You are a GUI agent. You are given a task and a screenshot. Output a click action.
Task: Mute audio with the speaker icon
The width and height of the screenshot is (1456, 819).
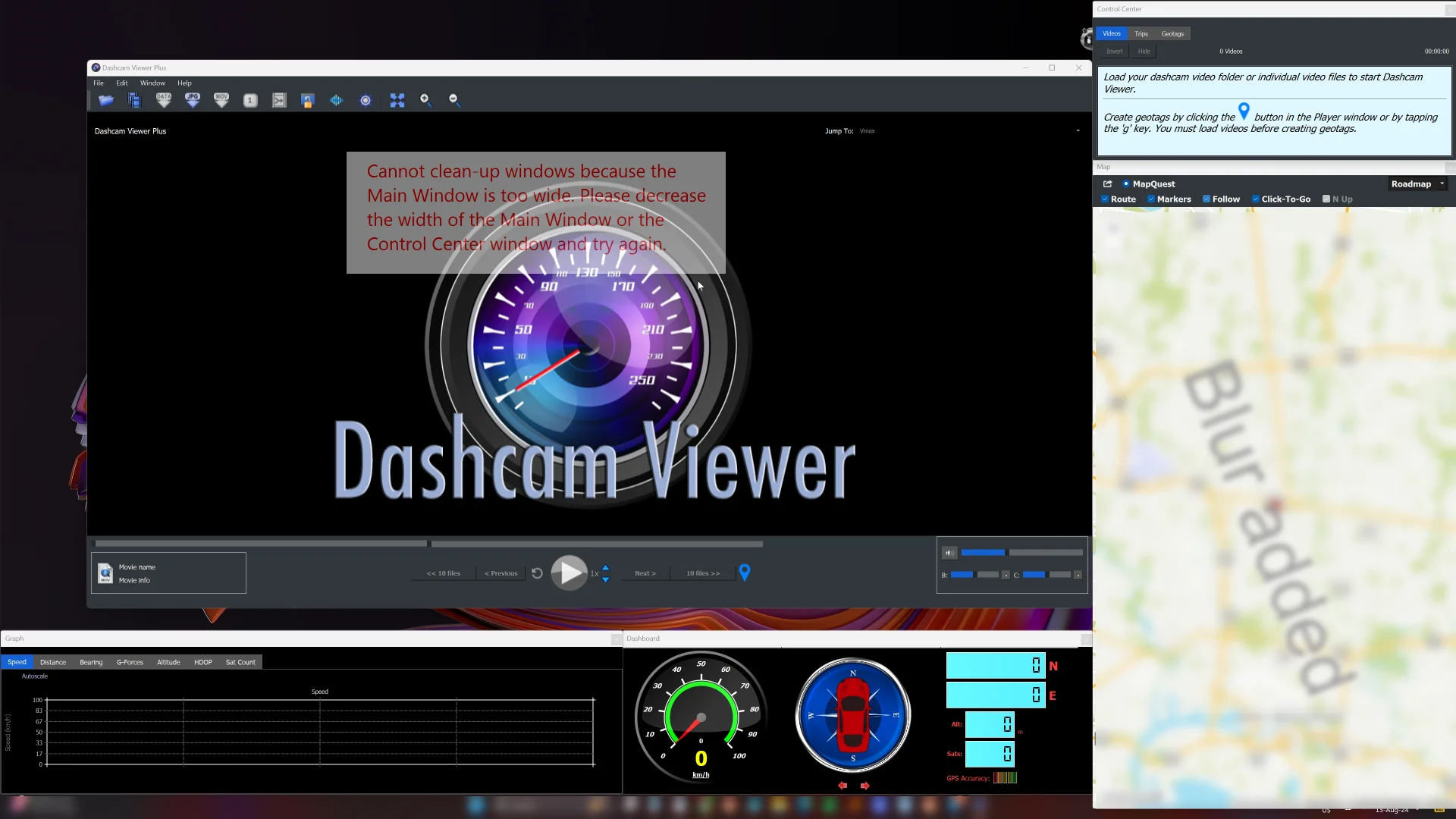(x=949, y=553)
